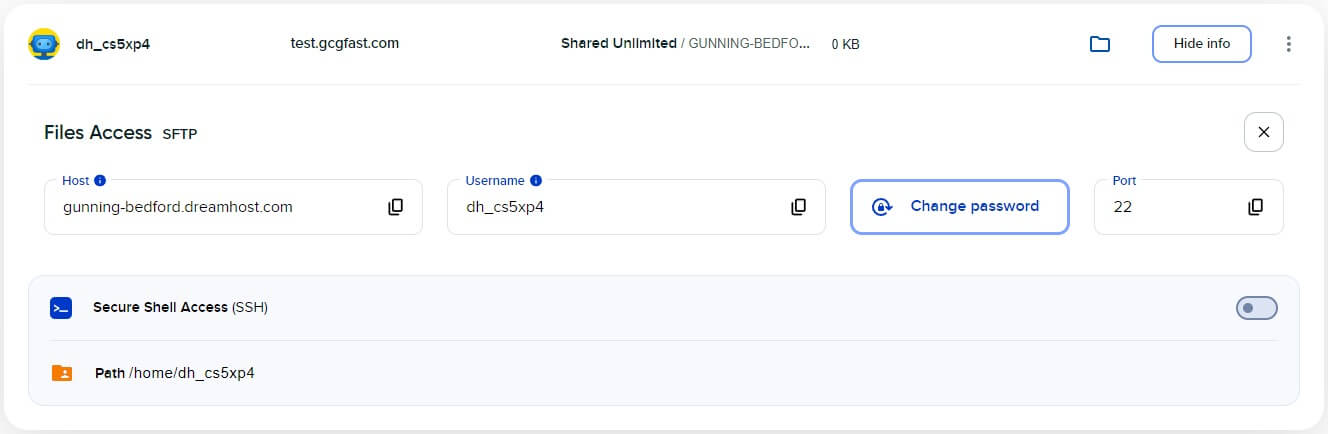Screen dimensions: 1328x434
Task: Click the lock-refresh icon in Change password
Action: click(x=882, y=207)
